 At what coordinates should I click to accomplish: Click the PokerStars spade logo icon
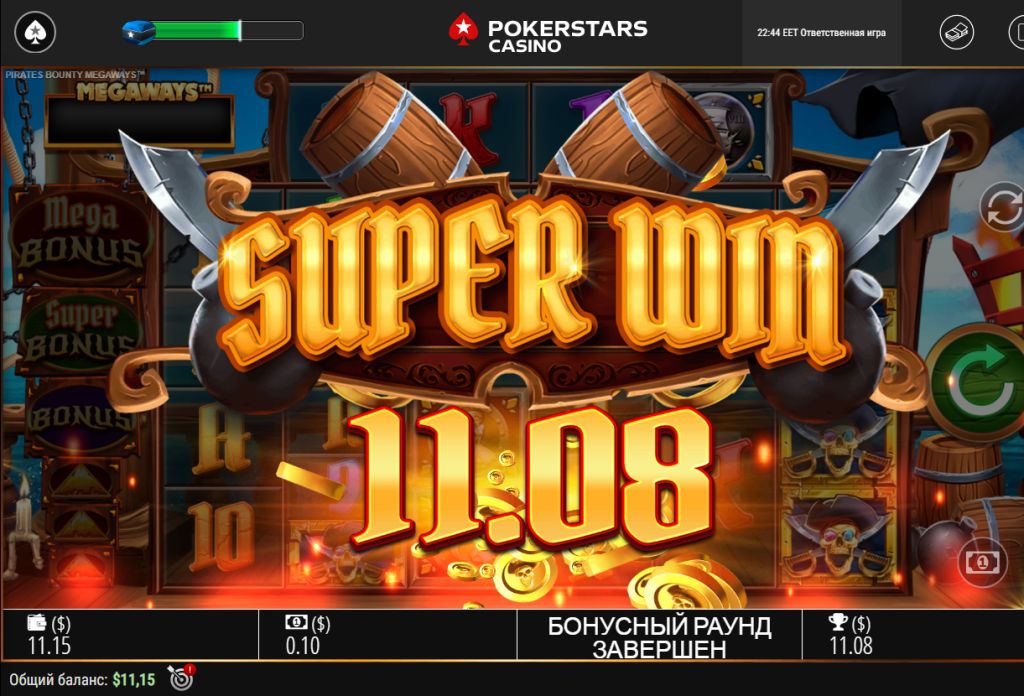coord(35,32)
